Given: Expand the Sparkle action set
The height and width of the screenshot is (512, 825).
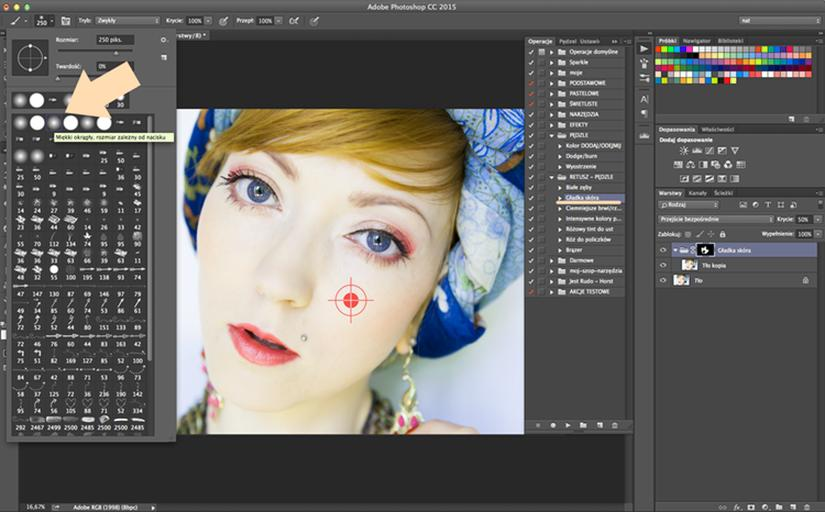Looking at the screenshot, I should coord(552,62).
